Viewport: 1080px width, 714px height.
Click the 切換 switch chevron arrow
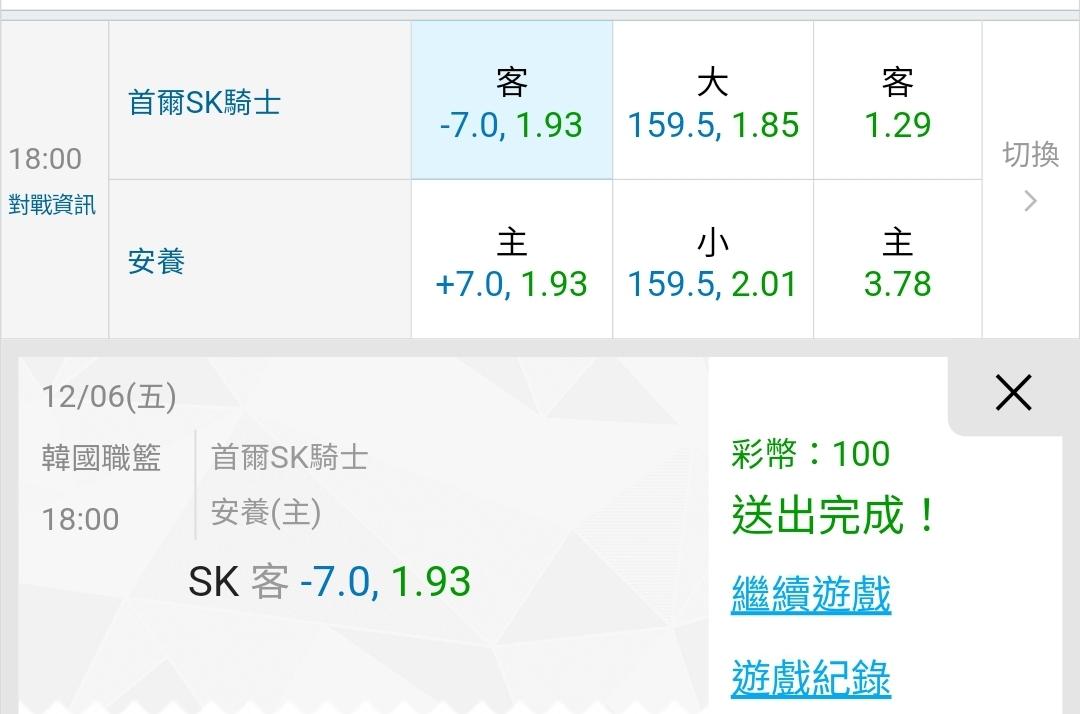1030,202
